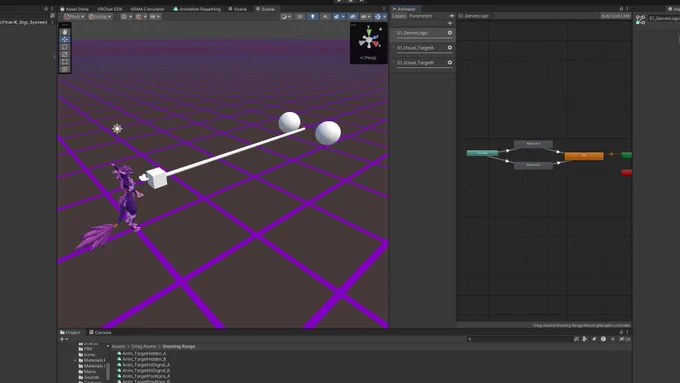Switch to the Parameters tab in Animator
This screenshot has width=680, height=383.
421,16
